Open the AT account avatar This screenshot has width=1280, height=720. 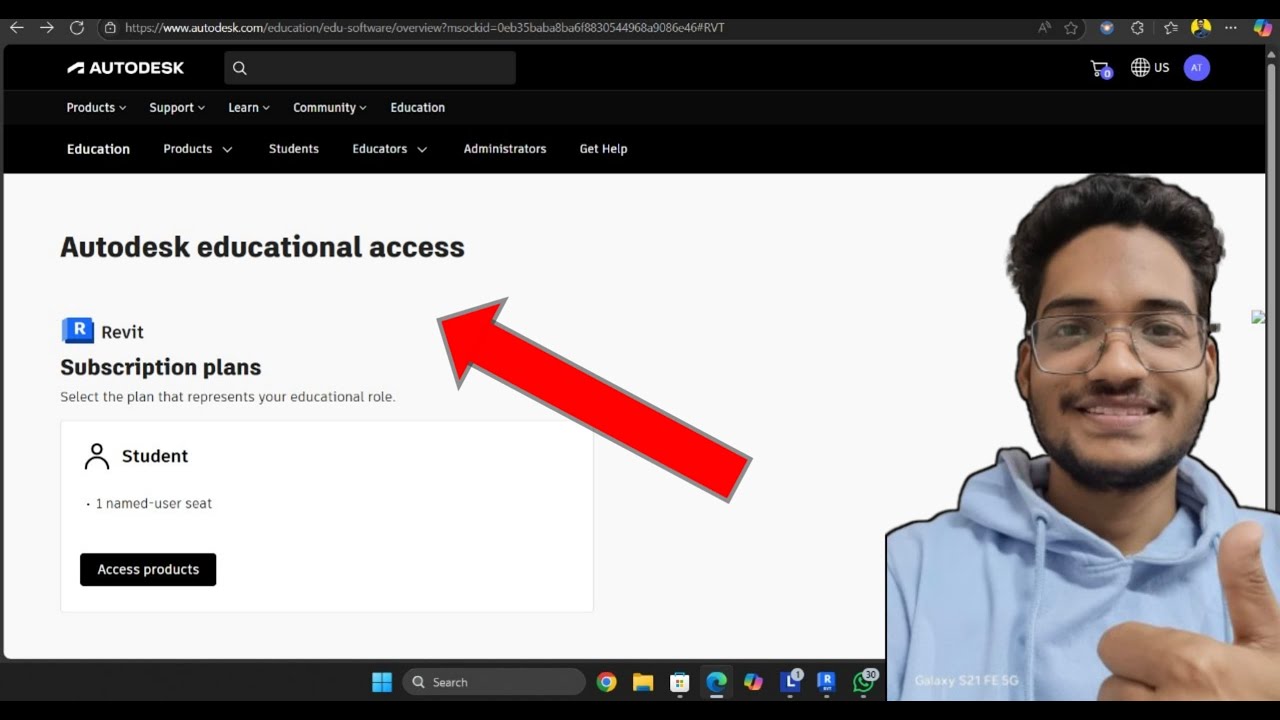coord(1197,68)
